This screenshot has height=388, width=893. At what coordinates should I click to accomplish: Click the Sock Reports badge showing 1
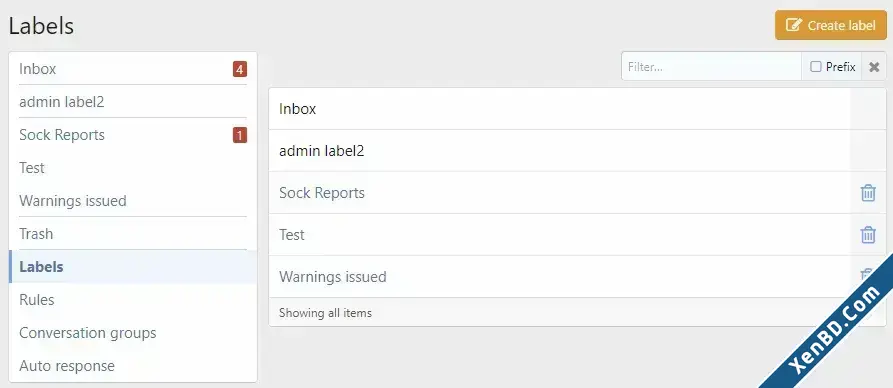(x=240, y=135)
